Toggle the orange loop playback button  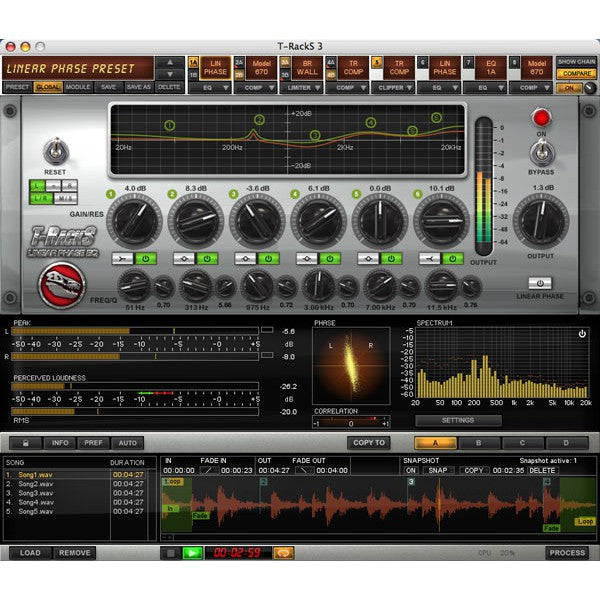click(x=284, y=553)
